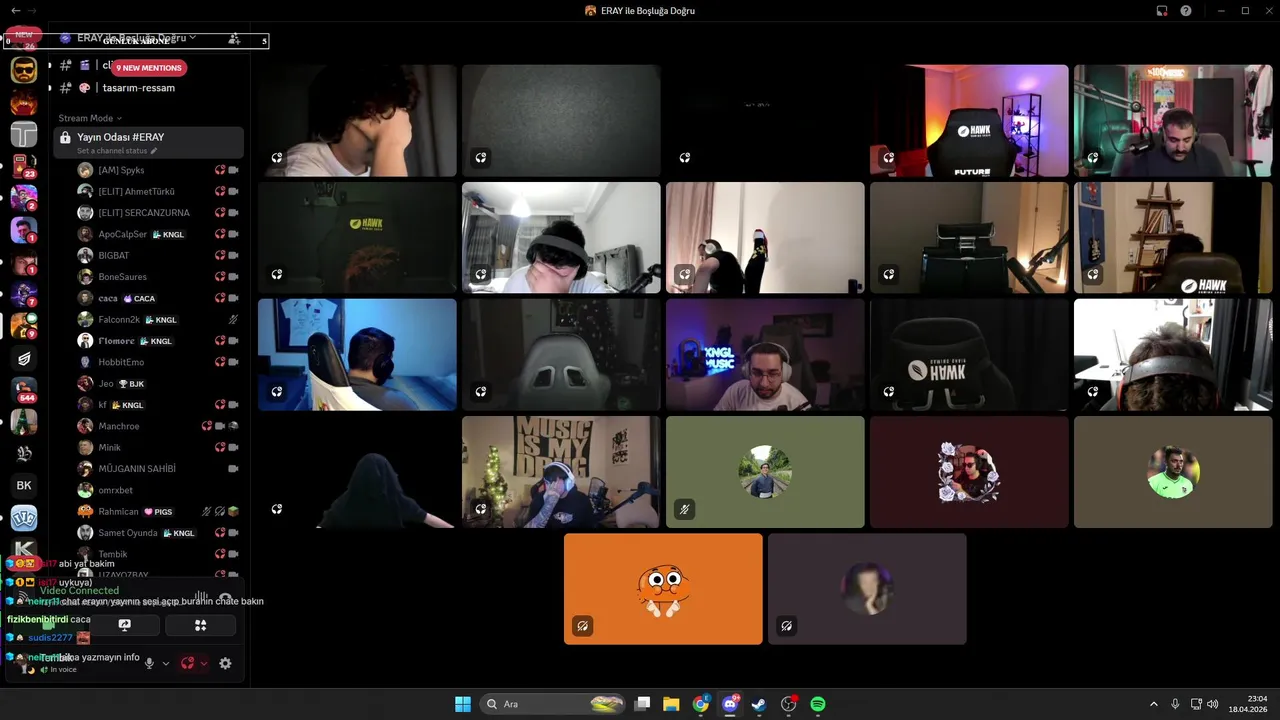This screenshot has width=1280, height=720.
Task: Open the server icon with badge 544
Action: coord(24,390)
